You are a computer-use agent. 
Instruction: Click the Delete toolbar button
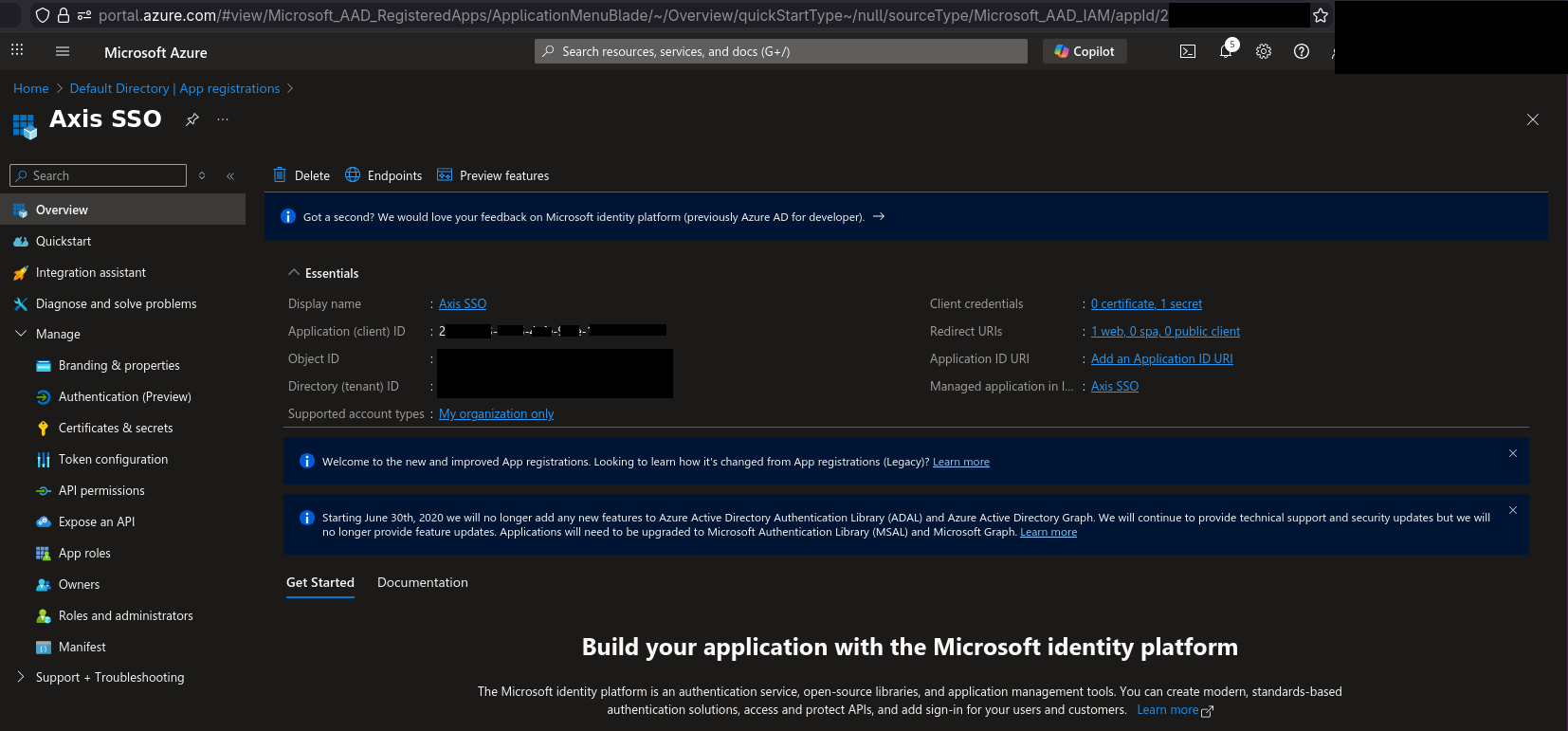click(x=301, y=175)
